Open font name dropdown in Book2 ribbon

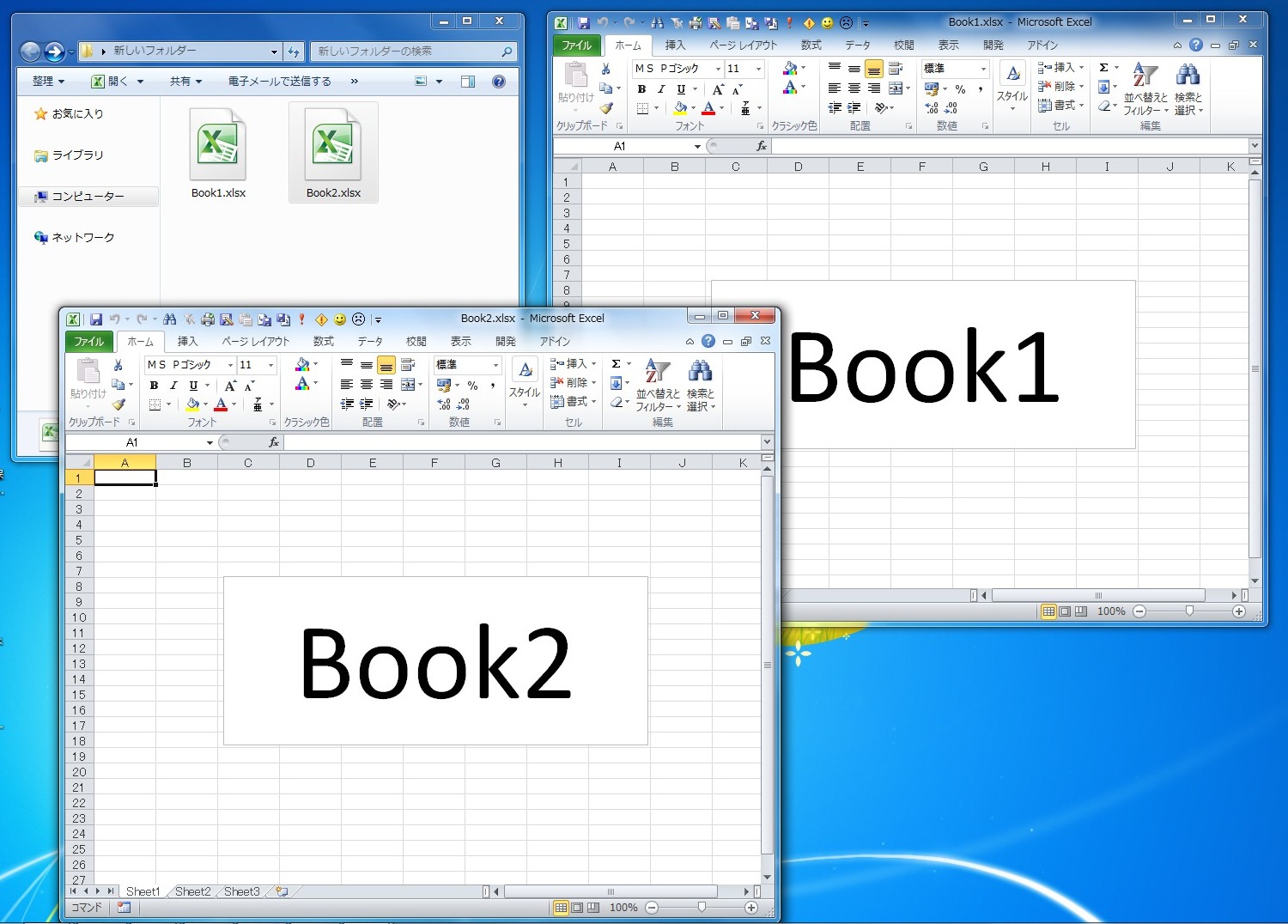(230, 365)
